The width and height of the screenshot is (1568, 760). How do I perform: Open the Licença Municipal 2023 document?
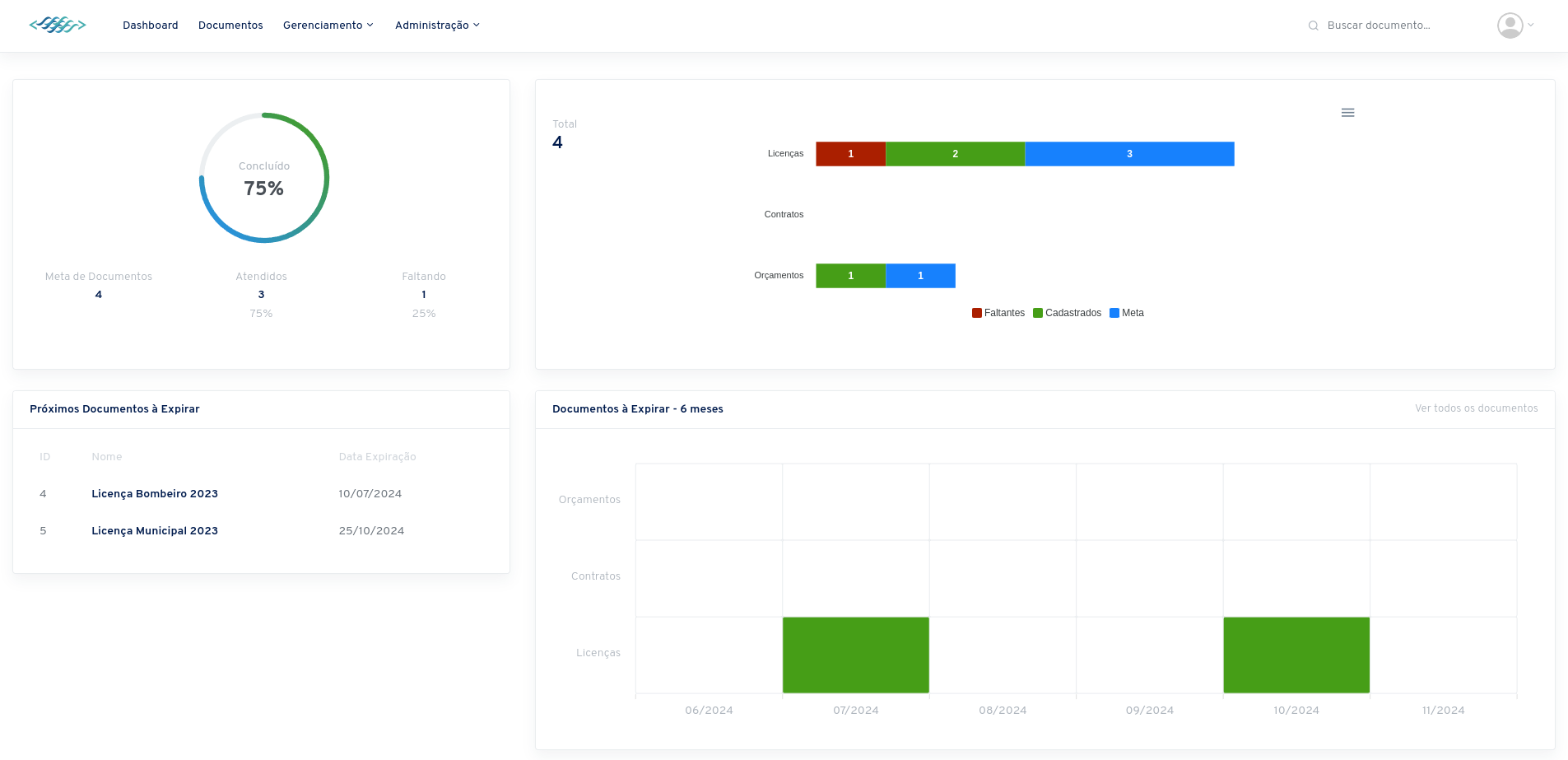(155, 531)
